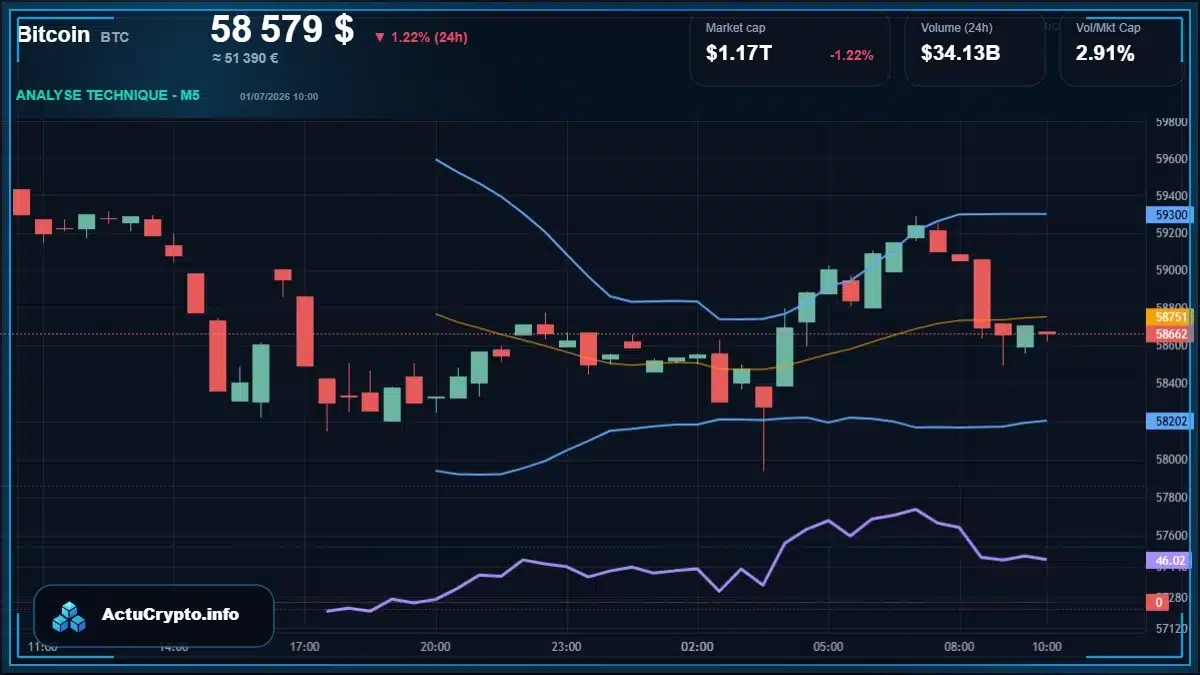Image resolution: width=1200 pixels, height=675 pixels.
Task: Click the Volume (24h) label
Action: point(955,28)
